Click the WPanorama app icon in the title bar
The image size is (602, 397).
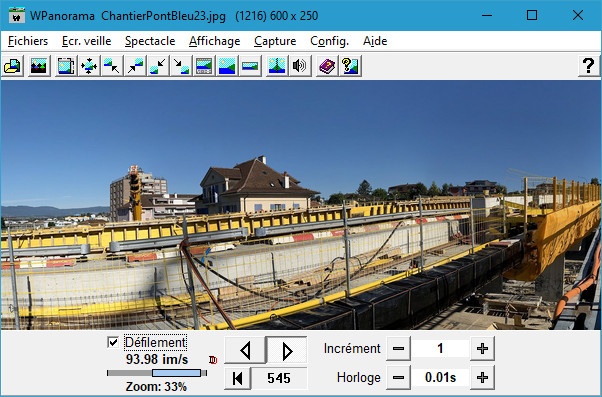pos(17,16)
